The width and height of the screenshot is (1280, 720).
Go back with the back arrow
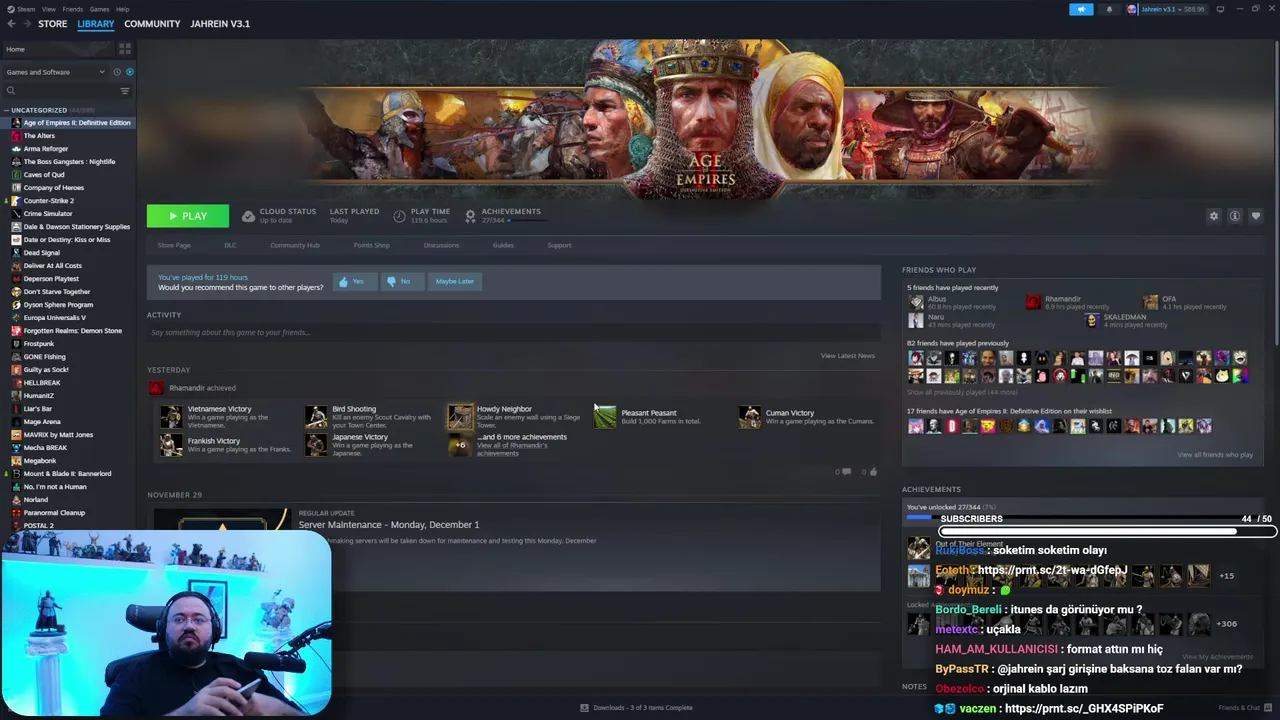(12, 24)
